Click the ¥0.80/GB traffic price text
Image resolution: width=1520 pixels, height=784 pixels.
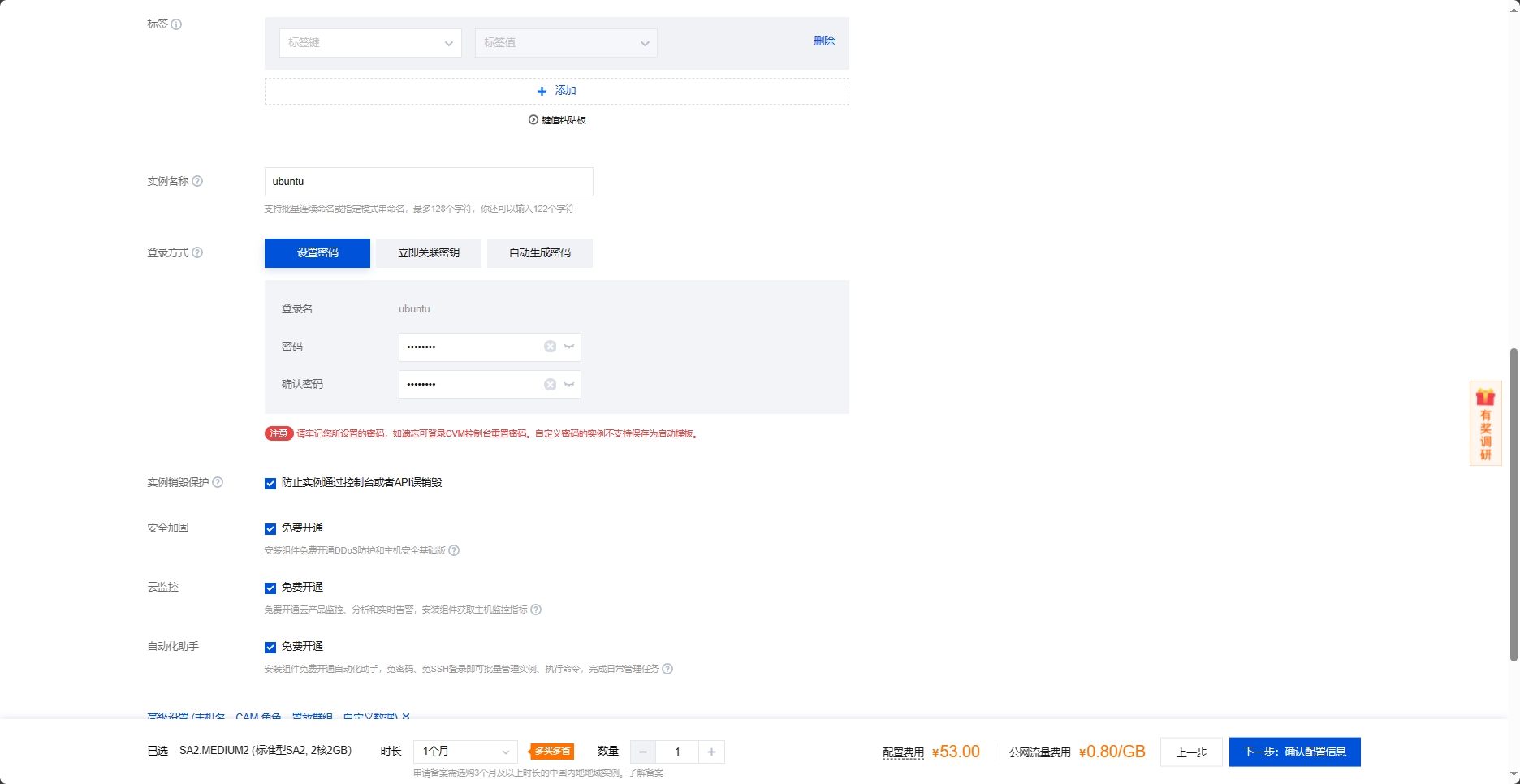click(1112, 752)
